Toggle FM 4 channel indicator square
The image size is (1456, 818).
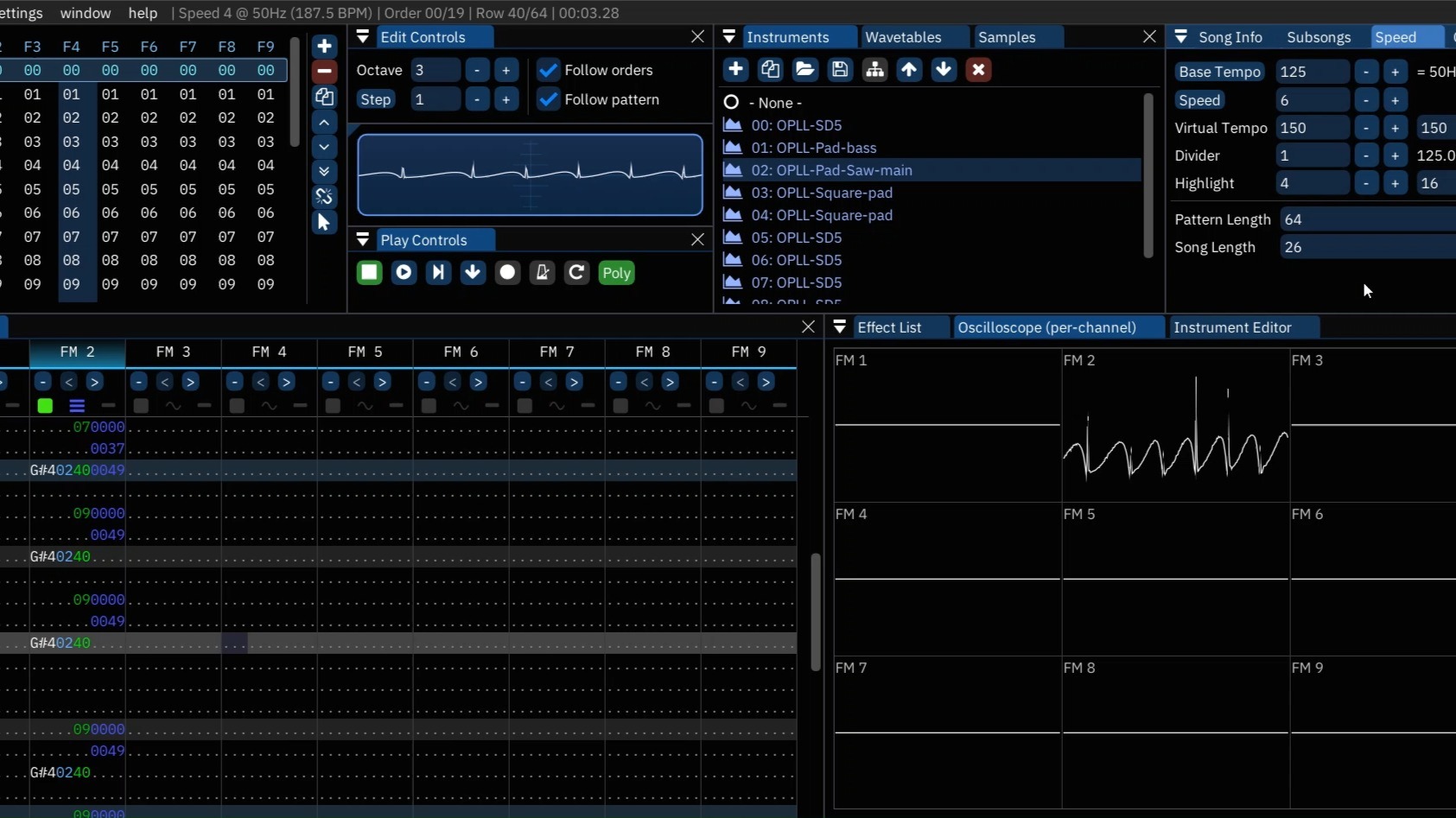(237, 405)
